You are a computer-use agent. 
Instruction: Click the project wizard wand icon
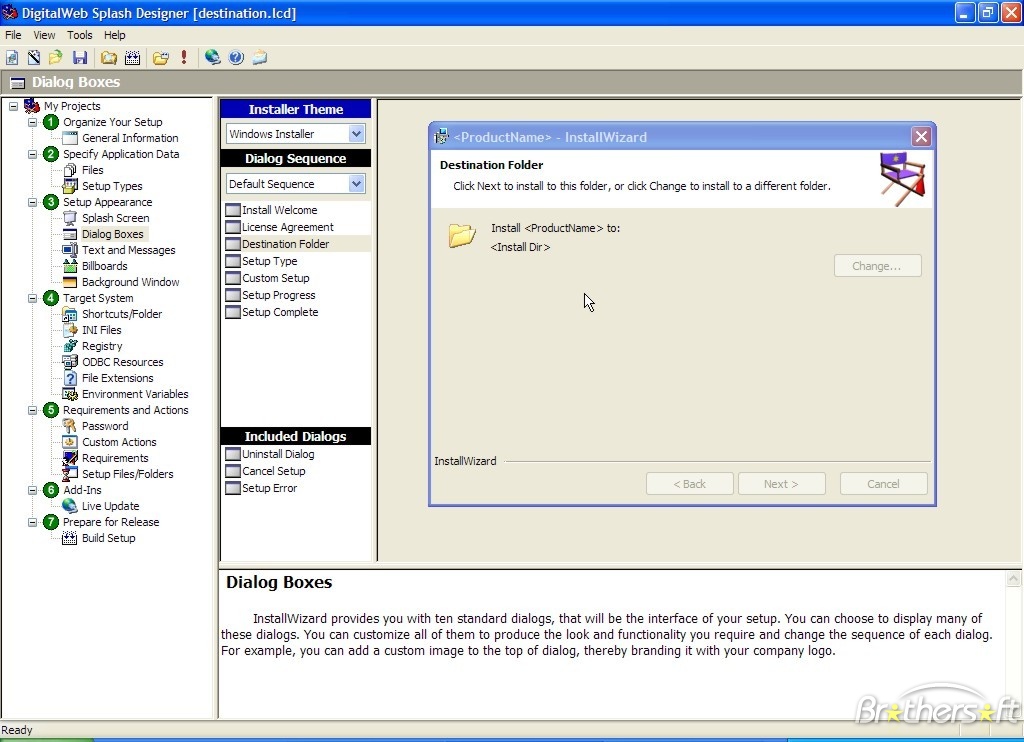click(34, 57)
